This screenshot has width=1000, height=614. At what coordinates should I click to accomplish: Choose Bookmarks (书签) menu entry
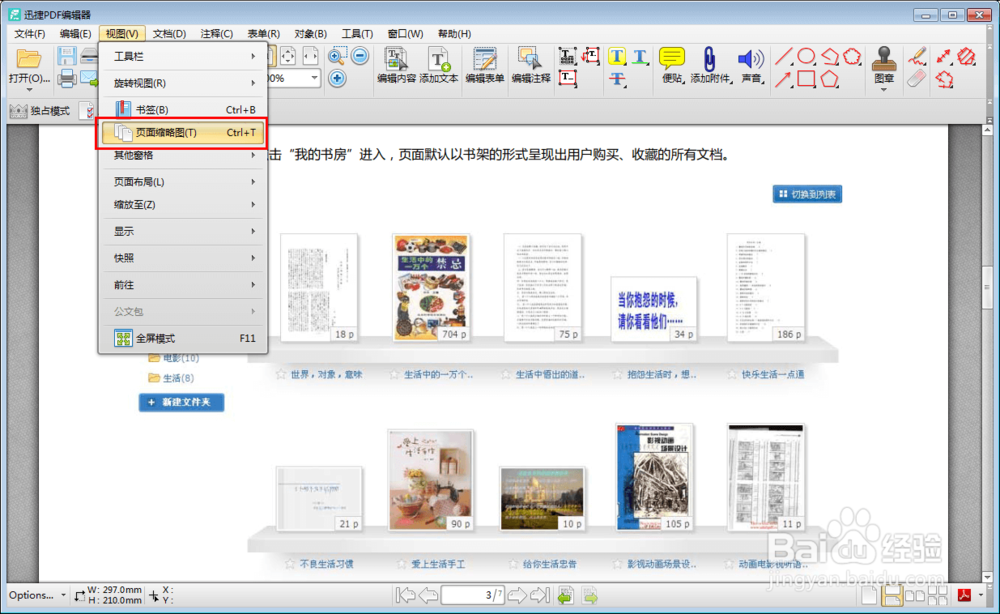[x=183, y=110]
